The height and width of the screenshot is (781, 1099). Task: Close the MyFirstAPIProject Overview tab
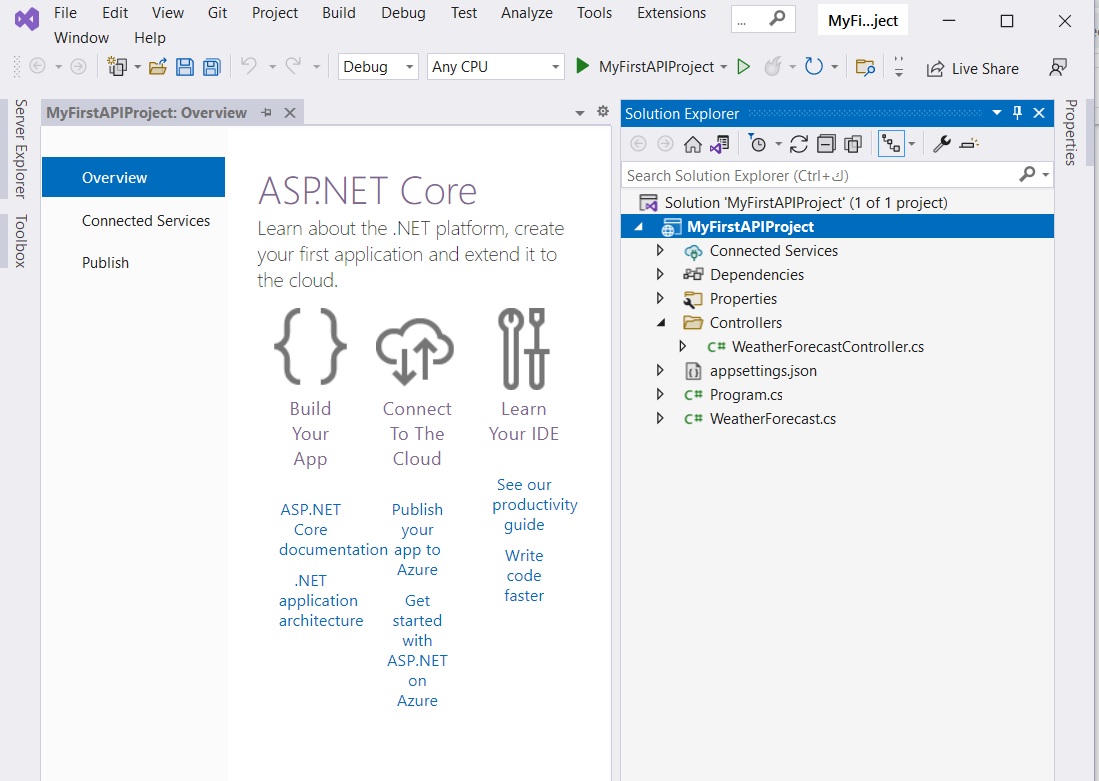[289, 112]
